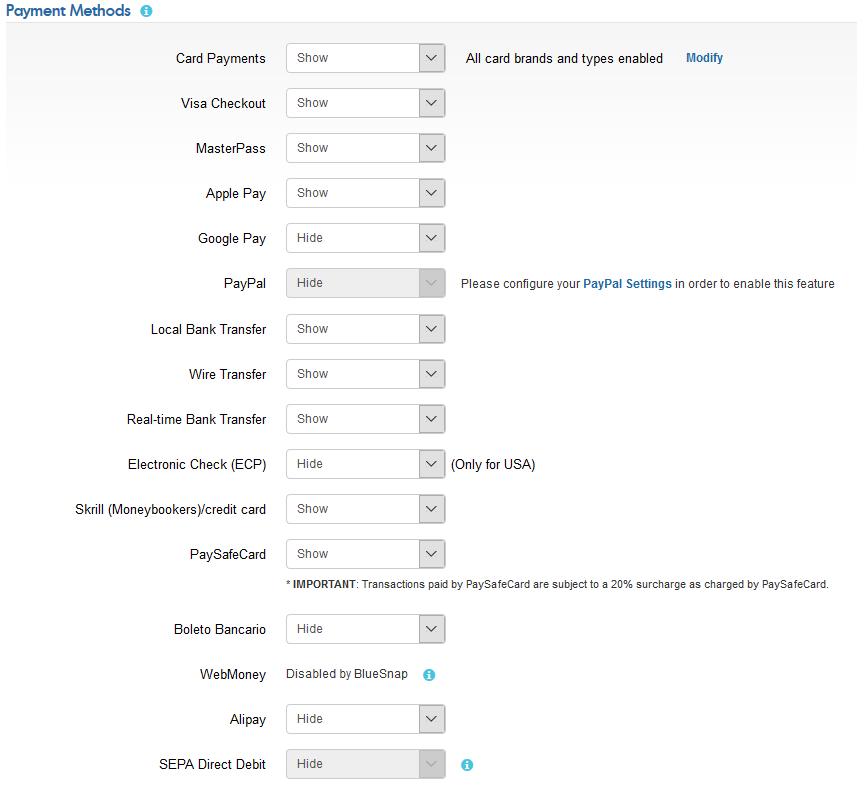Click the 'PaySafeCard' row label
This screenshot has width=857, height=787.
point(228,555)
